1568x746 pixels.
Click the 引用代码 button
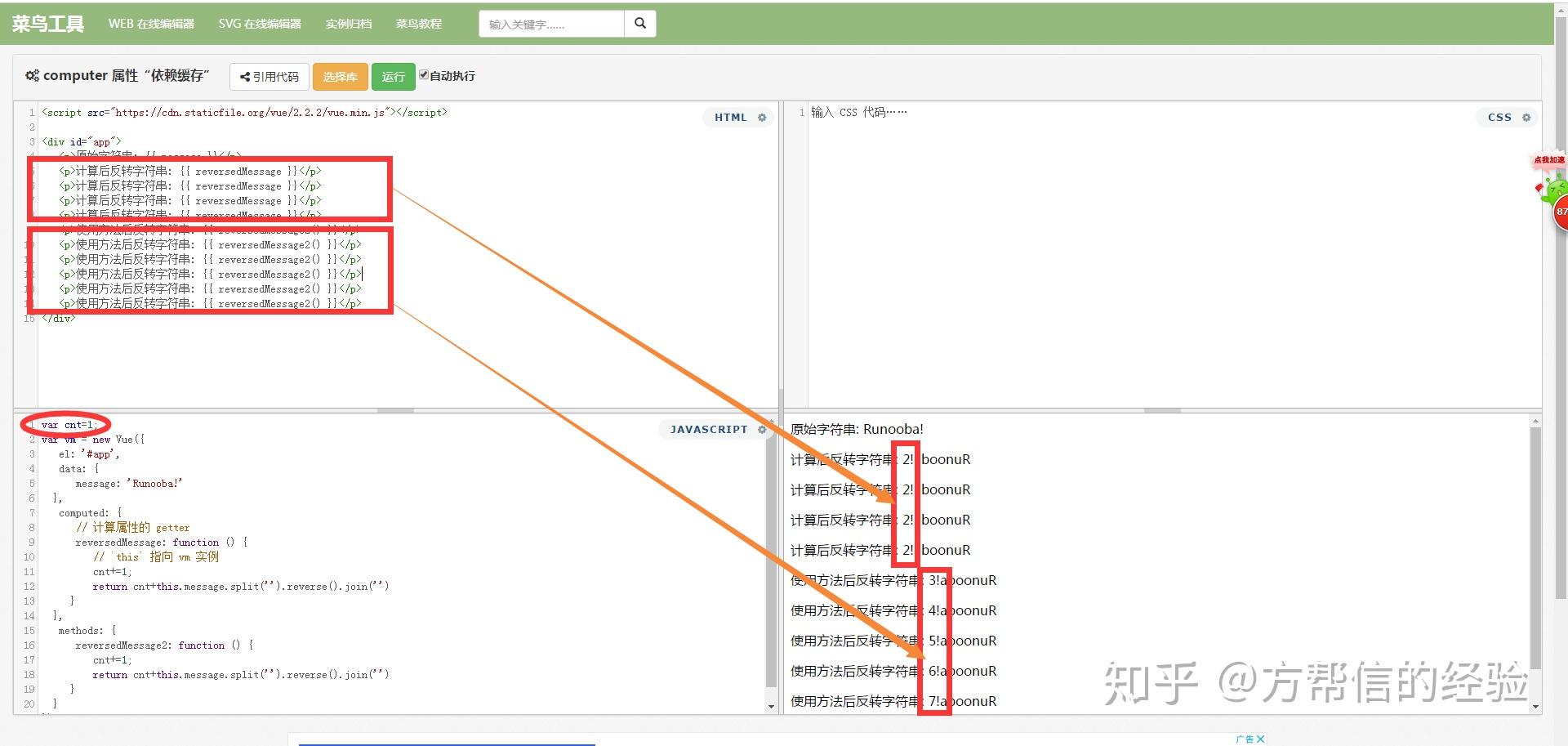click(269, 76)
